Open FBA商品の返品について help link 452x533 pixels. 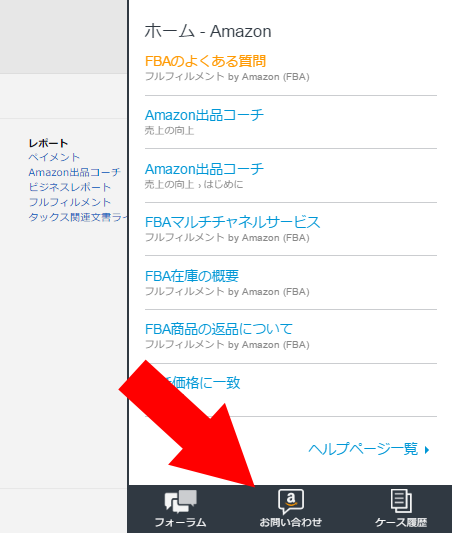click(219, 329)
